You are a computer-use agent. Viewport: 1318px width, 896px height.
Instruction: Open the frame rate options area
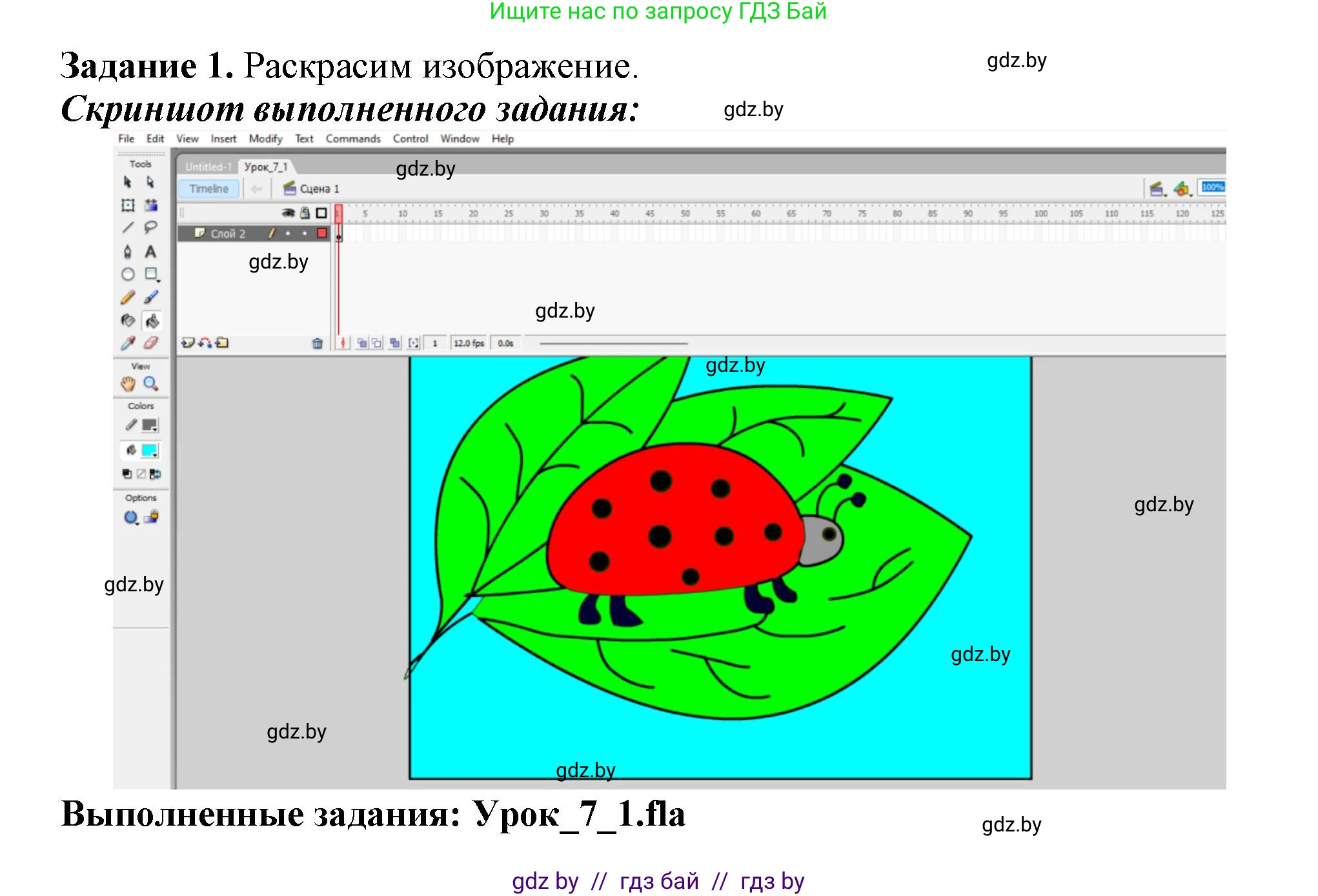tap(469, 343)
